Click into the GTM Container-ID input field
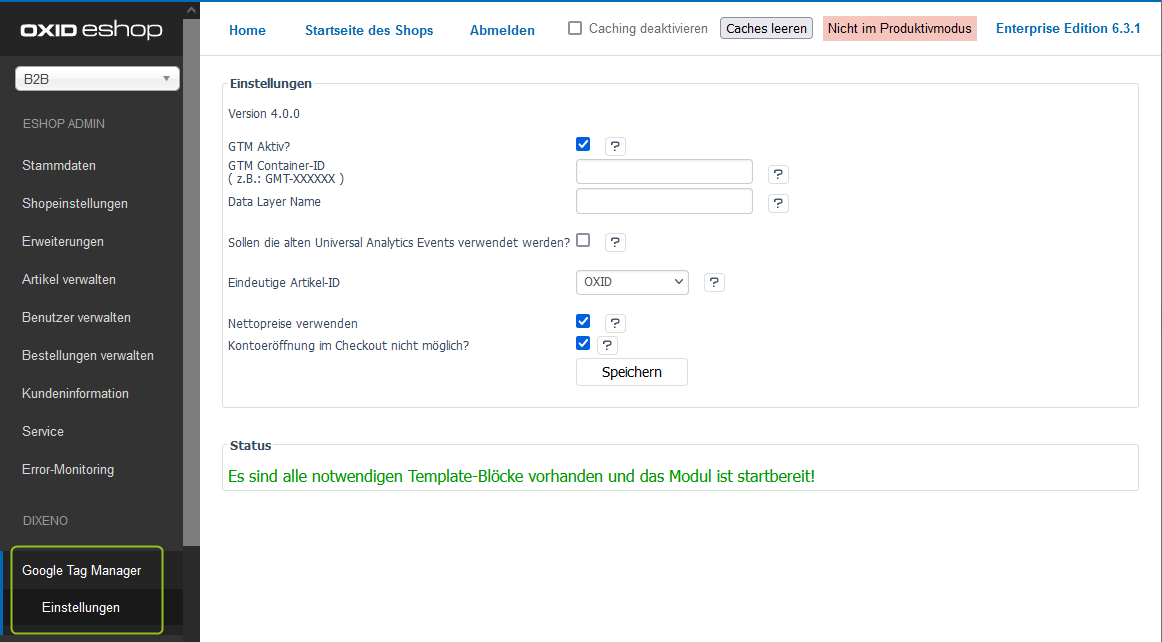Screen dimensions: 1162x642 [664, 171]
